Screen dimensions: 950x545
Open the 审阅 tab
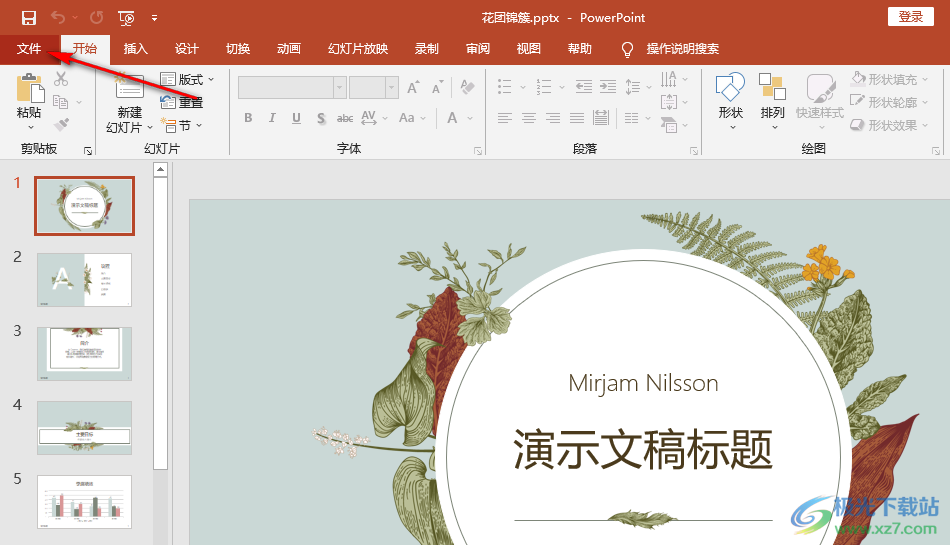click(478, 48)
